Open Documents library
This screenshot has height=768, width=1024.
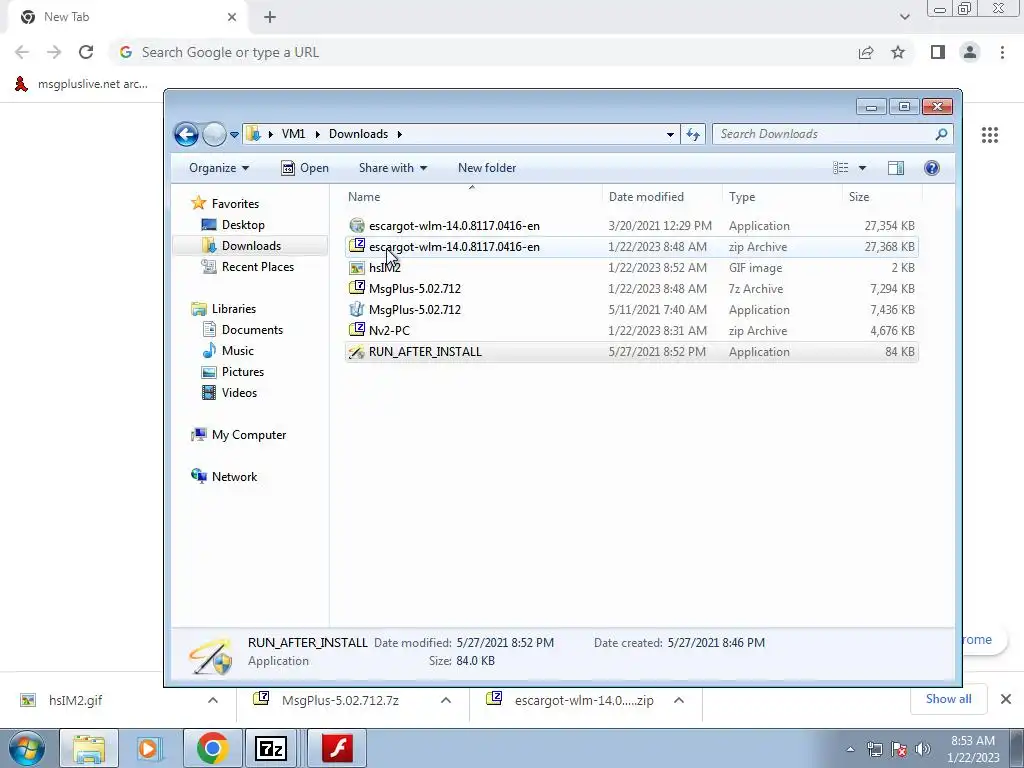[x=252, y=330]
